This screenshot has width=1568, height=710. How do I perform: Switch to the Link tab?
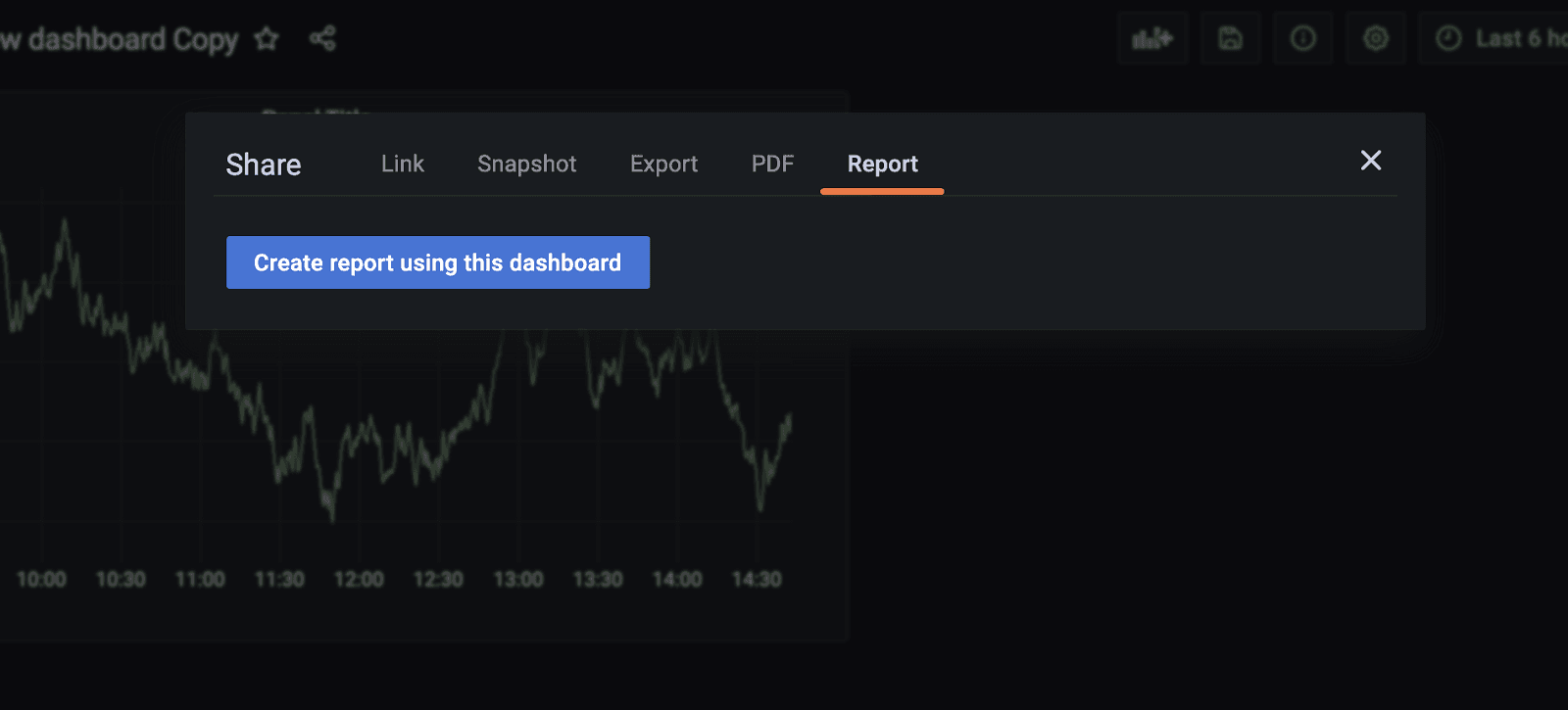(x=402, y=164)
